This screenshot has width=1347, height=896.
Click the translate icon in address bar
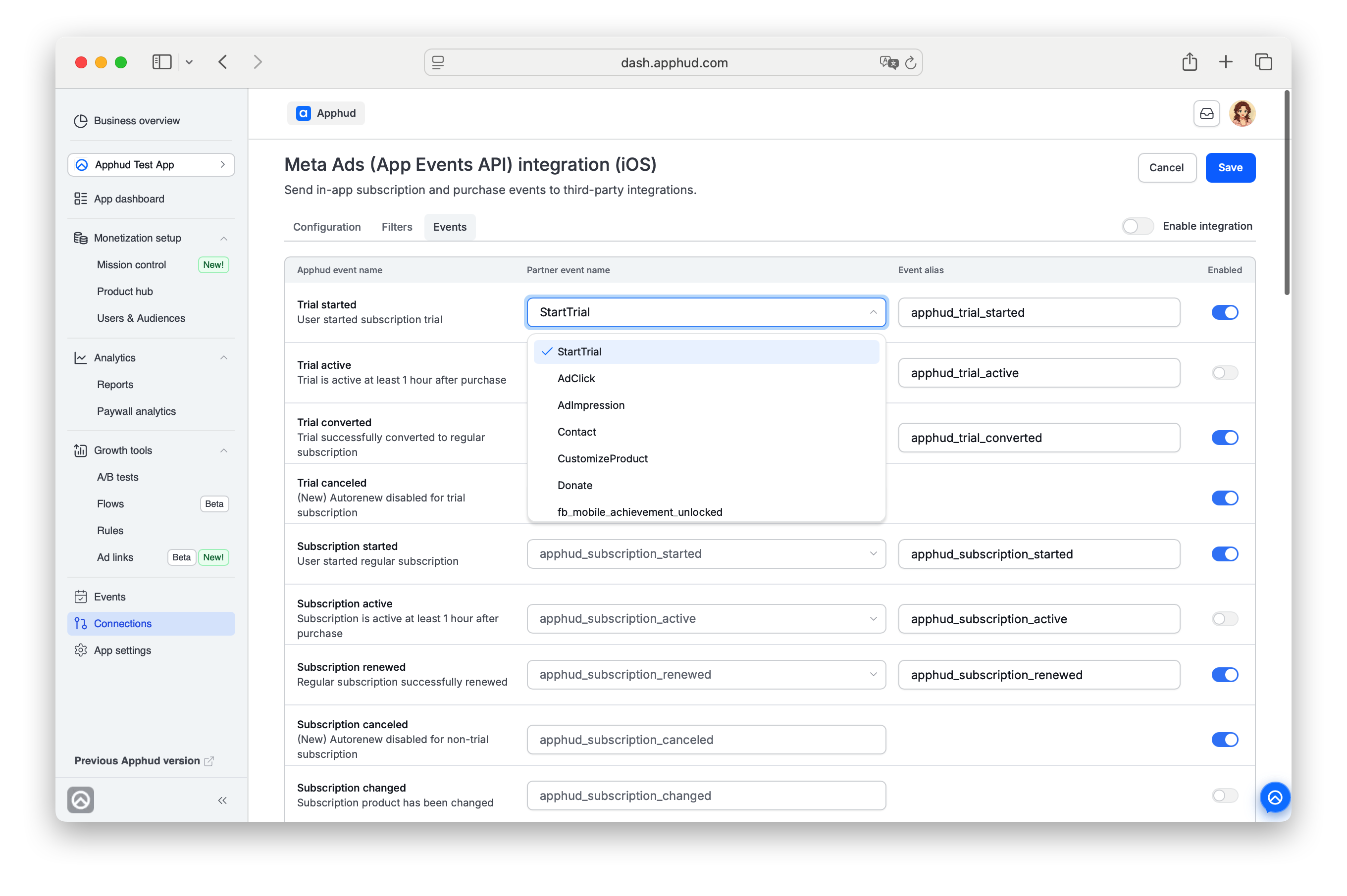[888, 62]
